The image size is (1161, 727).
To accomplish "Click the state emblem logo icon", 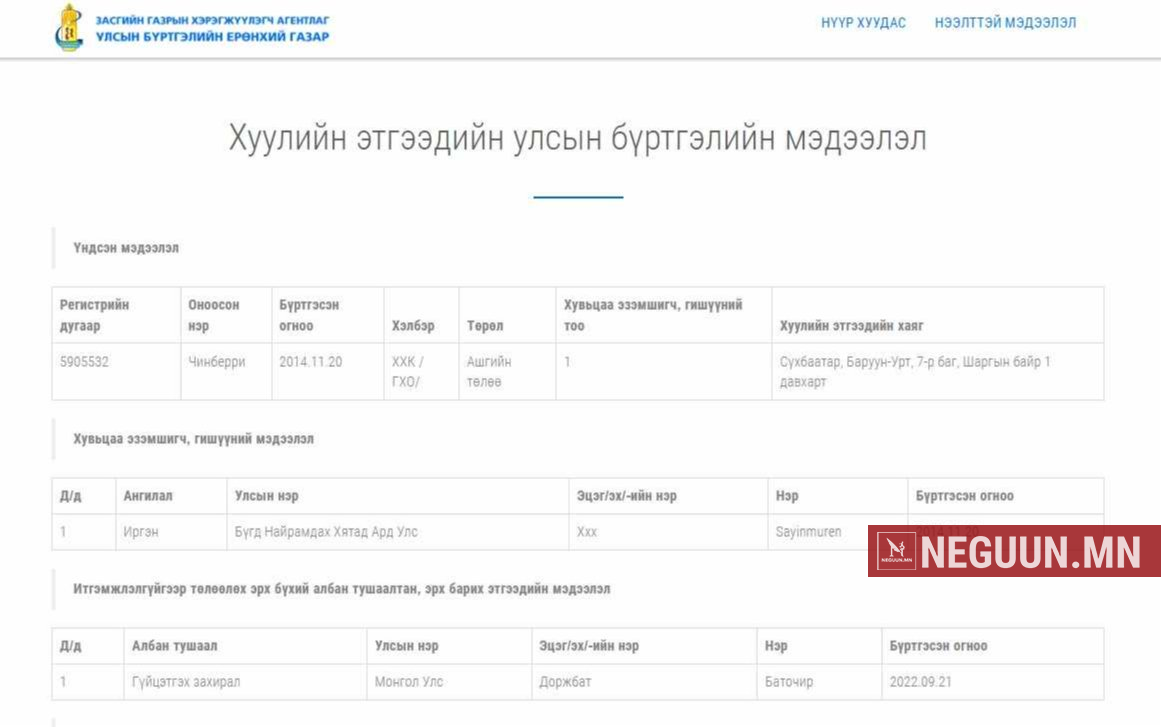I will (x=69, y=28).
